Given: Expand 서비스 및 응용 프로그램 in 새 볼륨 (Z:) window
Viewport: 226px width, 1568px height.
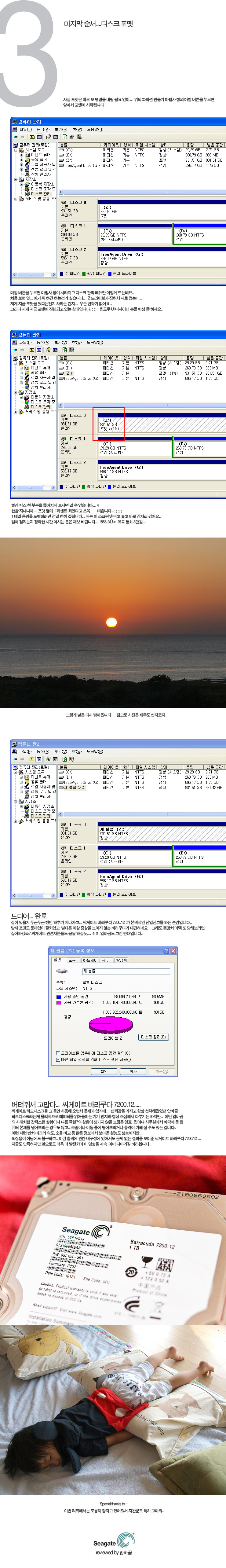Looking at the screenshot, I should click(x=16, y=821).
